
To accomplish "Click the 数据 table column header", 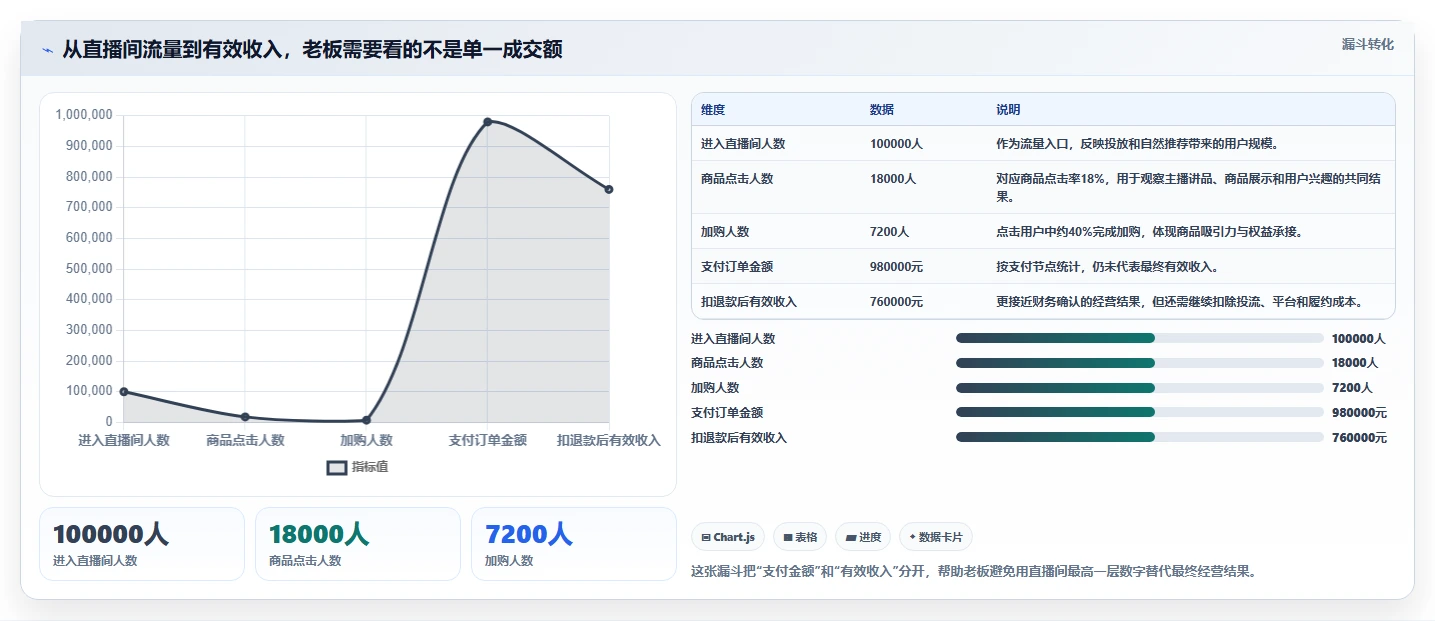I will click(882, 109).
